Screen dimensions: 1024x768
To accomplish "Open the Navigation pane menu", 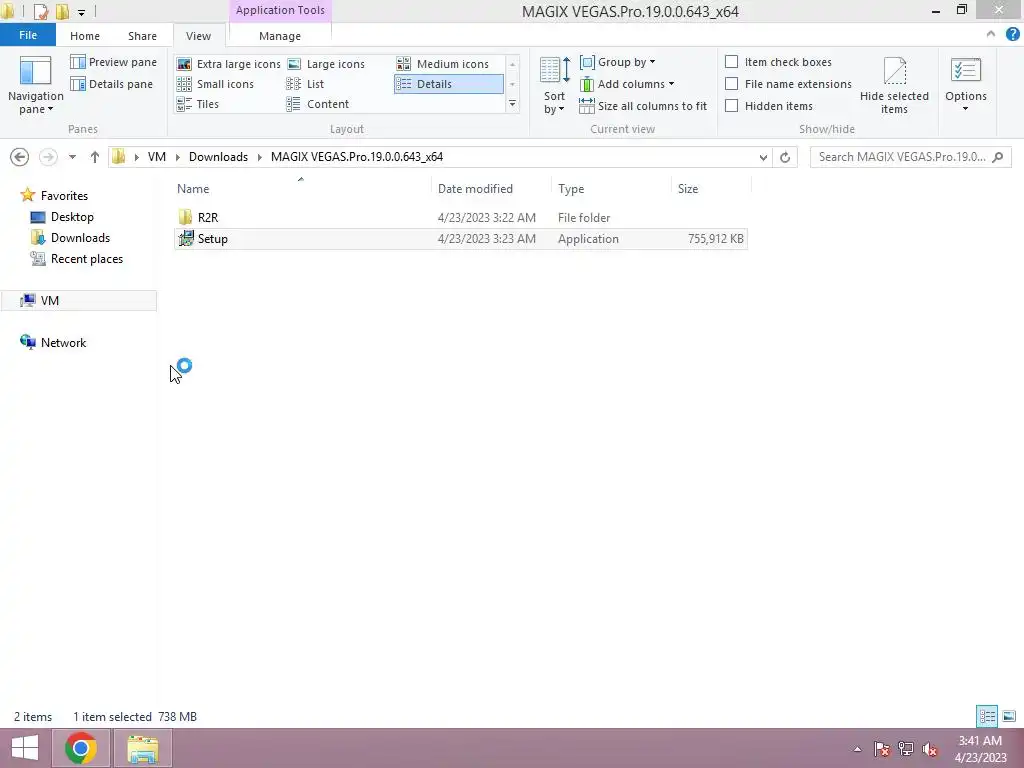I will click(x=35, y=86).
